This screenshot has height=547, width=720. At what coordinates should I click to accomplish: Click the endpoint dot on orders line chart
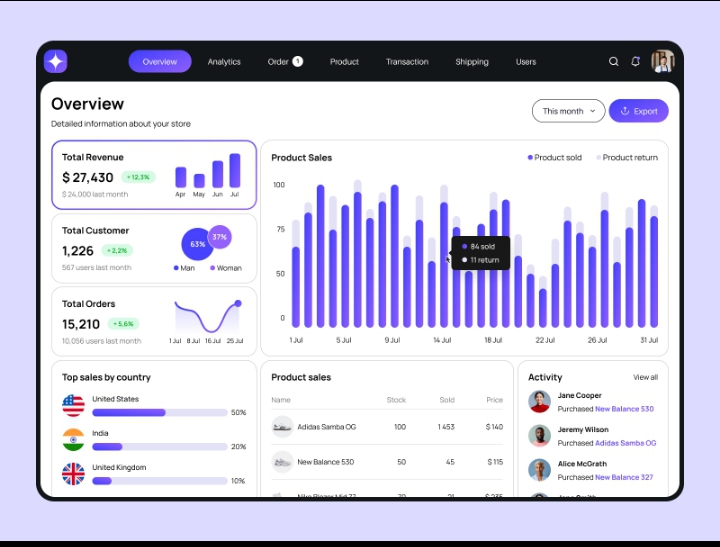[x=238, y=303]
